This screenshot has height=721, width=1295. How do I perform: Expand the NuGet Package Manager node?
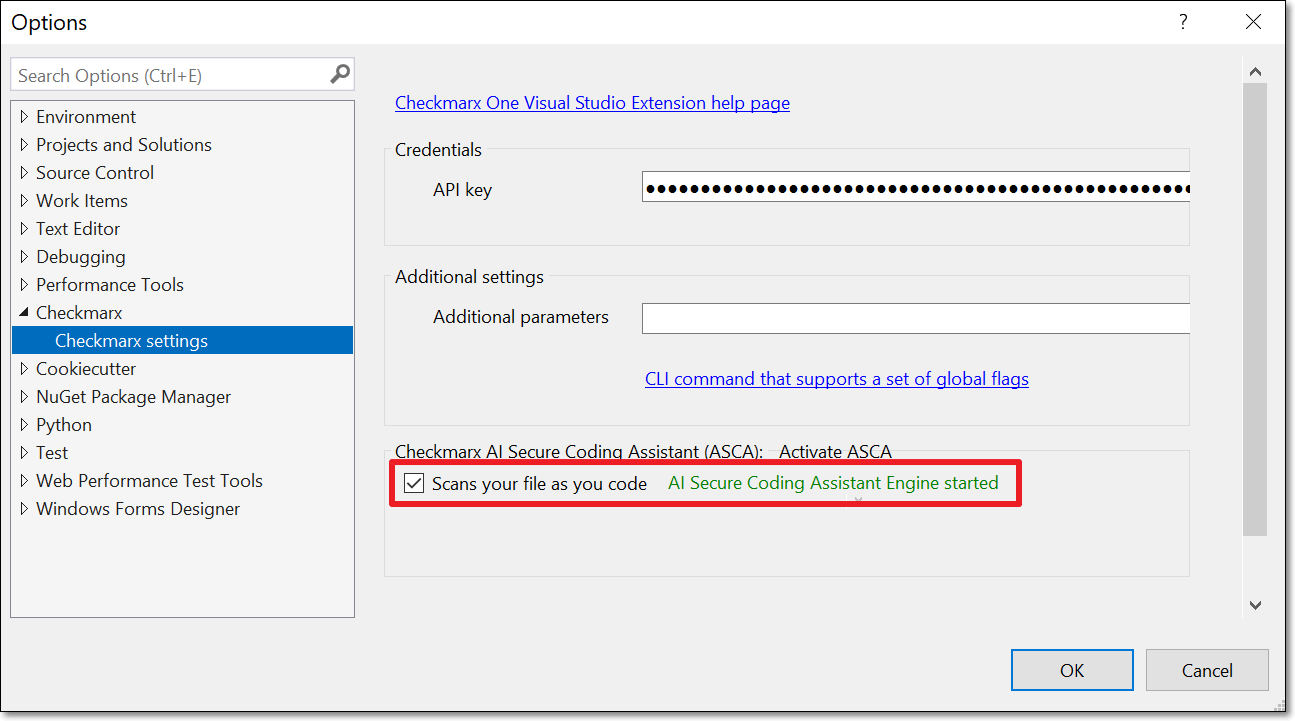25,397
